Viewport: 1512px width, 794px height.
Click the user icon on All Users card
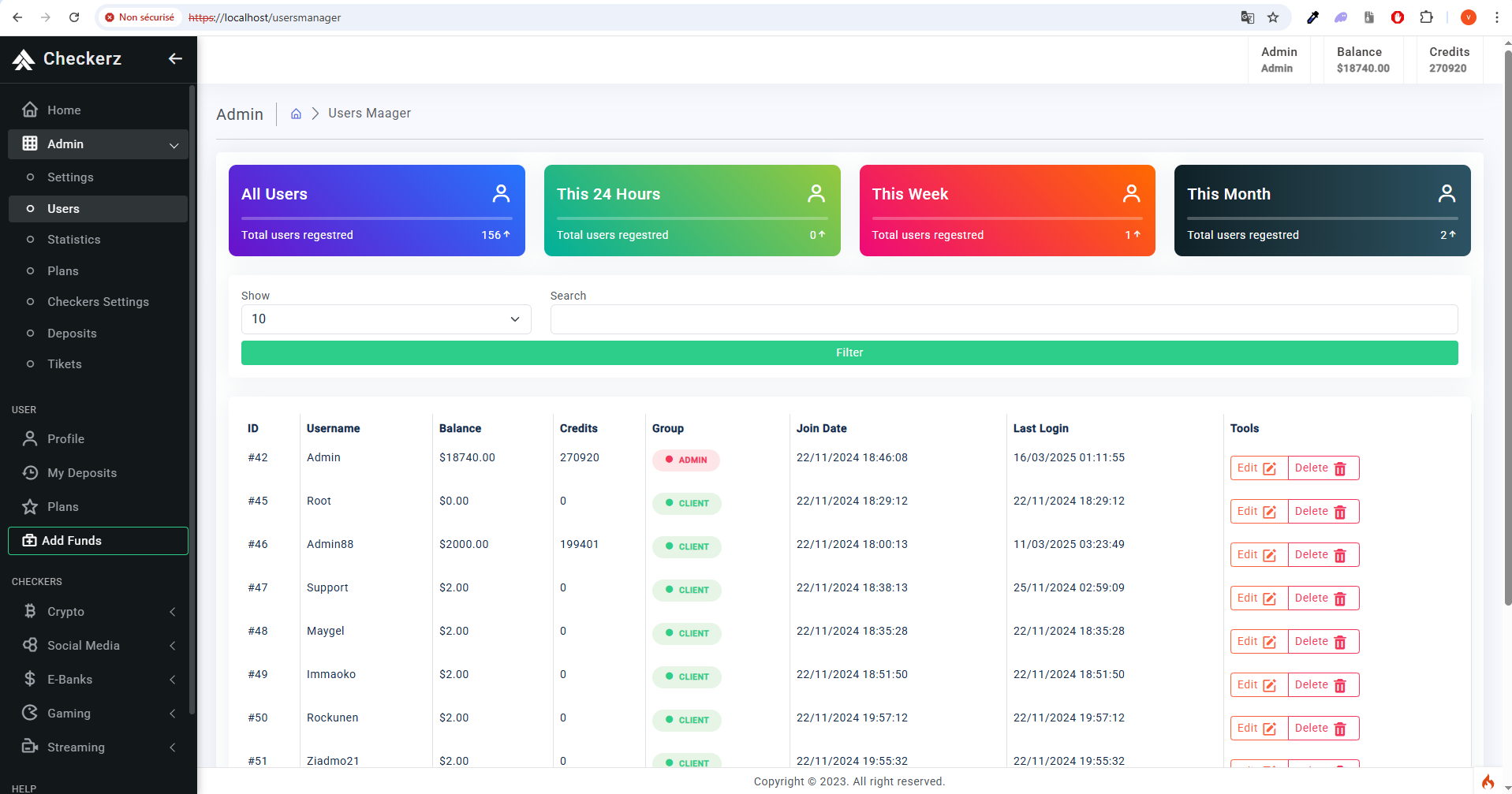(501, 194)
